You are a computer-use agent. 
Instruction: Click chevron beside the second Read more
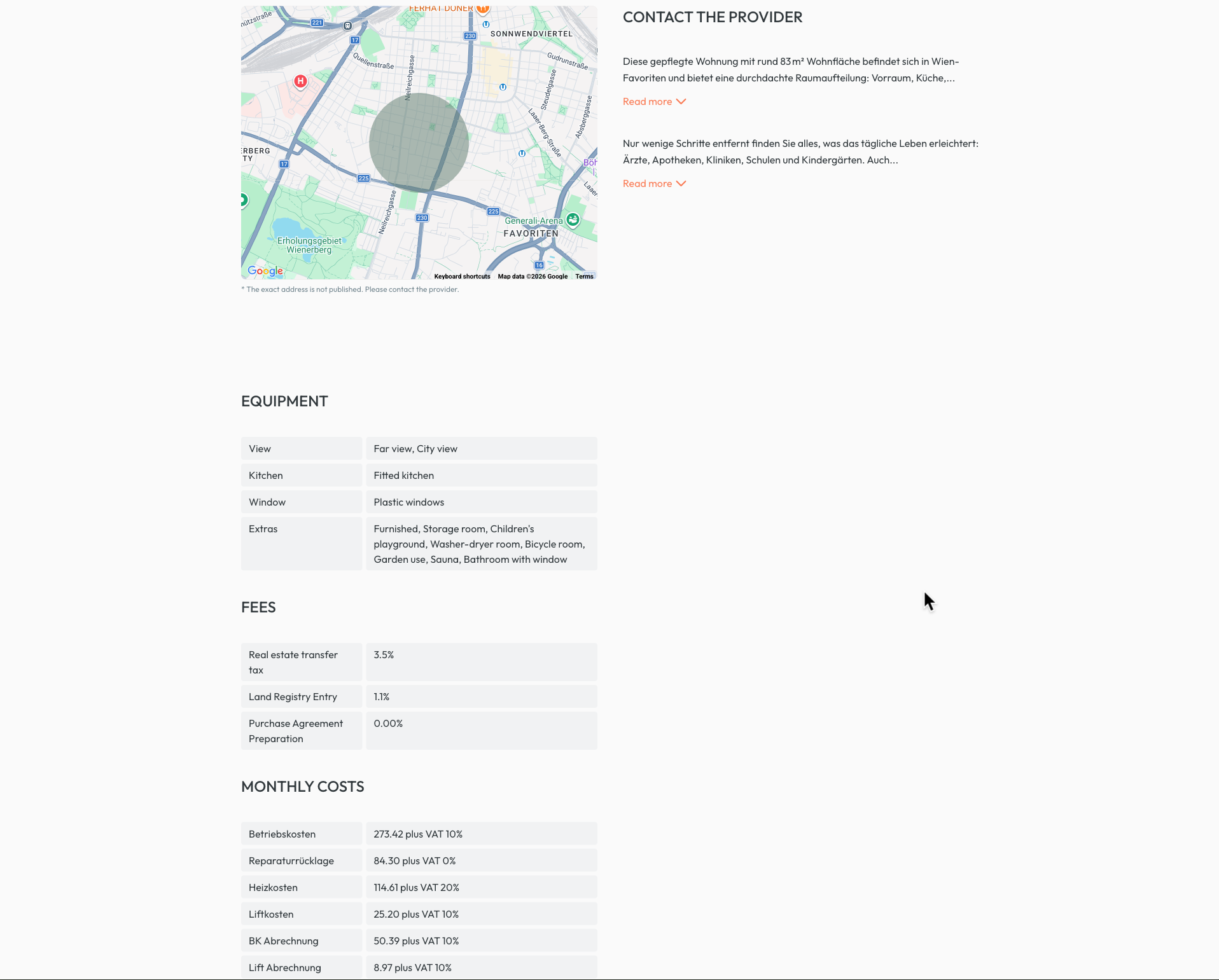point(681,184)
